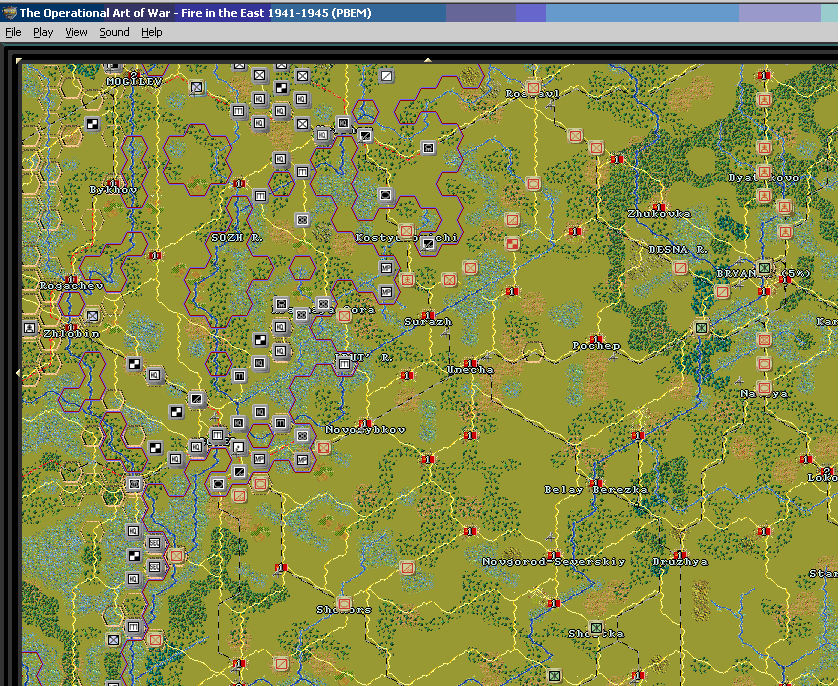Screen dimensions: 840x686
Task: Click the supply flag above Bykhov
Action: pyautogui.click(x=112, y=184)
